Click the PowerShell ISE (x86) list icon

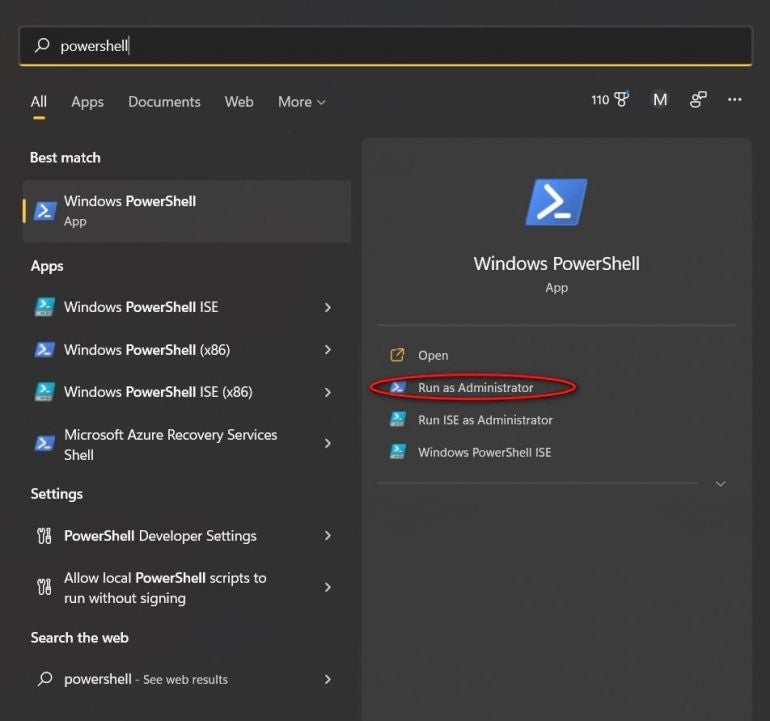[45, 392]
